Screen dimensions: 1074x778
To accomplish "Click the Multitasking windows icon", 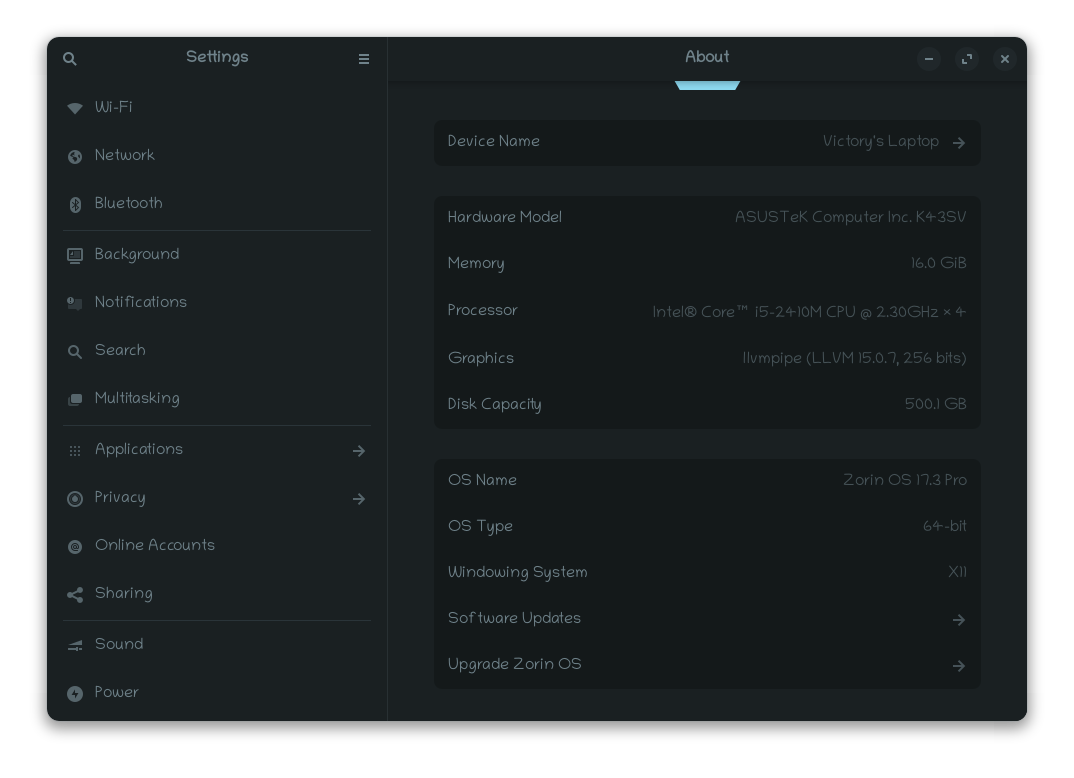I will pyautogui.click(x=75, y=399).
